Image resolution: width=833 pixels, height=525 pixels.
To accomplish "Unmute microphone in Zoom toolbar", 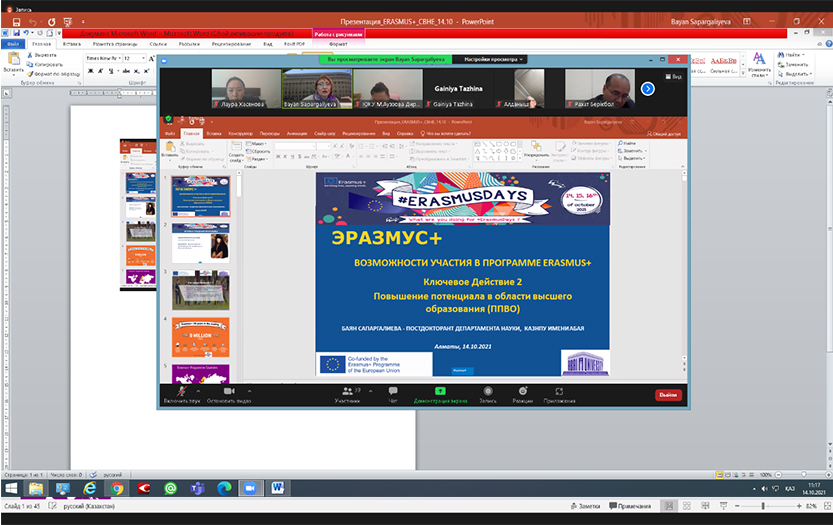I will 181,391.
